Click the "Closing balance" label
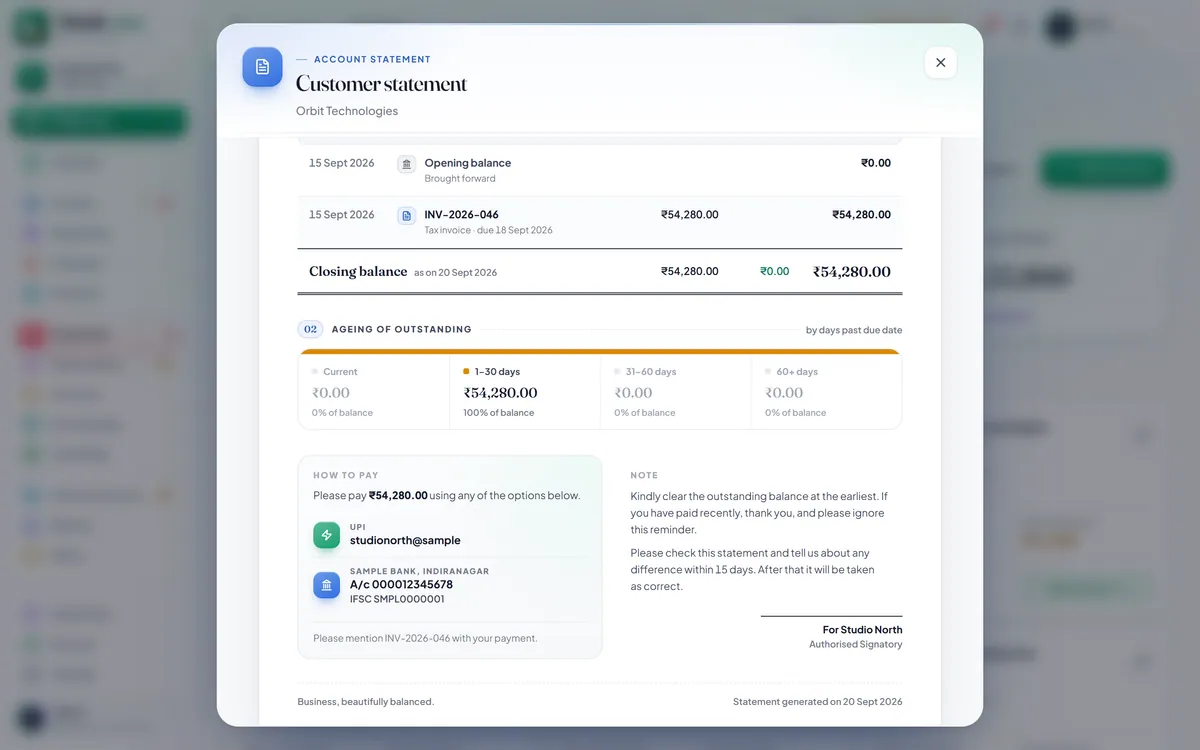 click(358, 271)
